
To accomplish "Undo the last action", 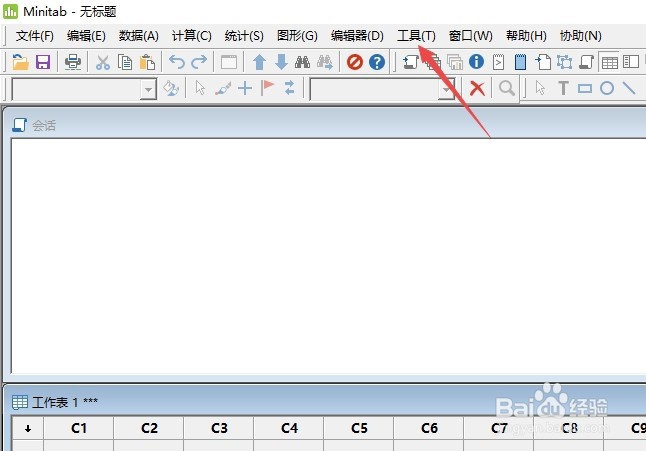I will [x=177, y=62].
